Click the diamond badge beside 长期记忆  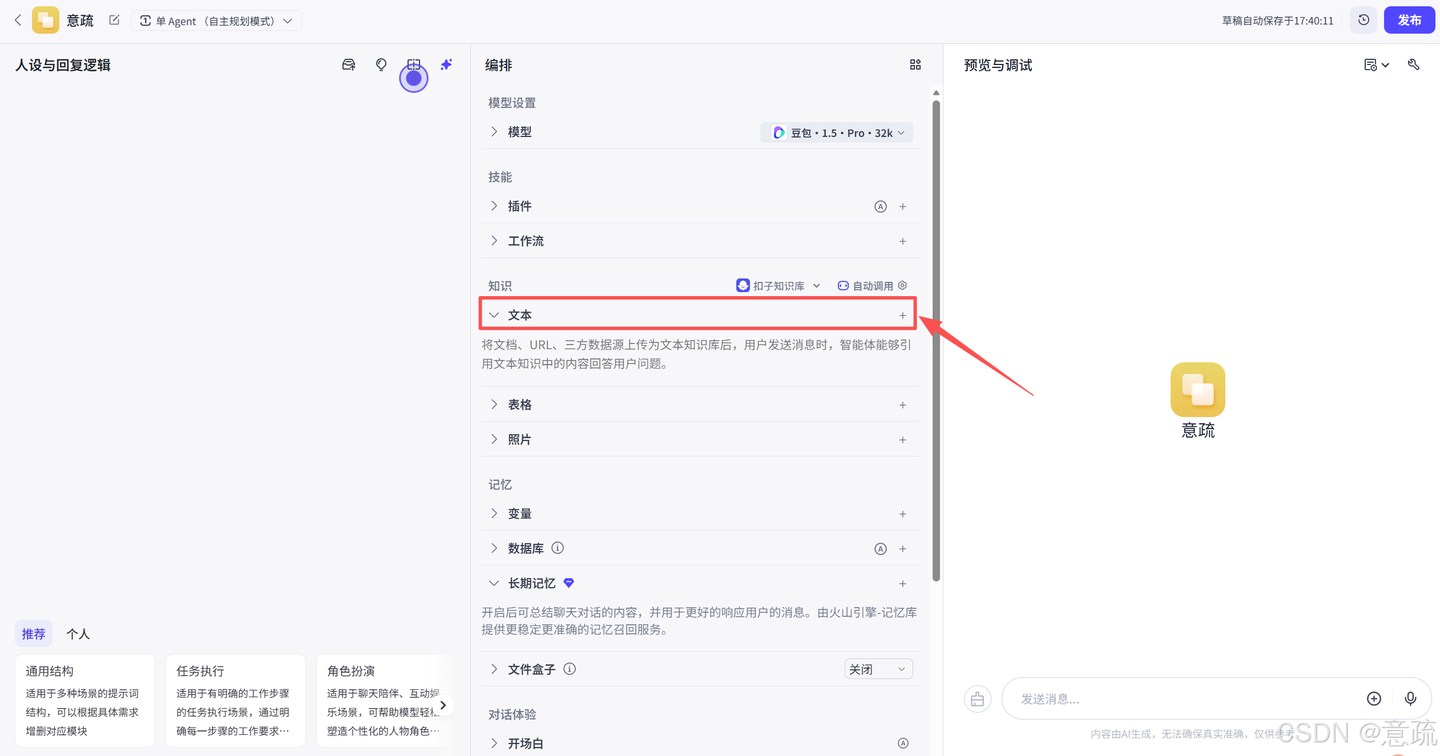tap(569, 583)
